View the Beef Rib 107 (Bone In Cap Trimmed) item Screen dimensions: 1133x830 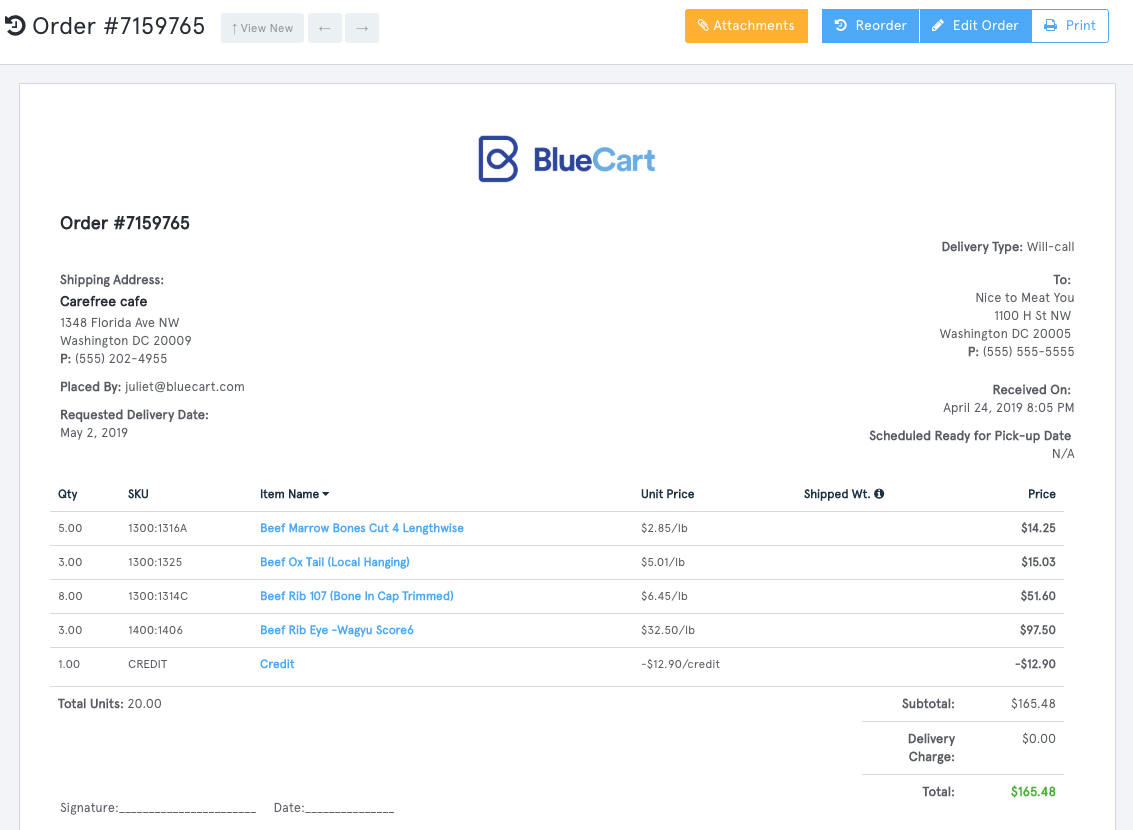pos(356,596)
